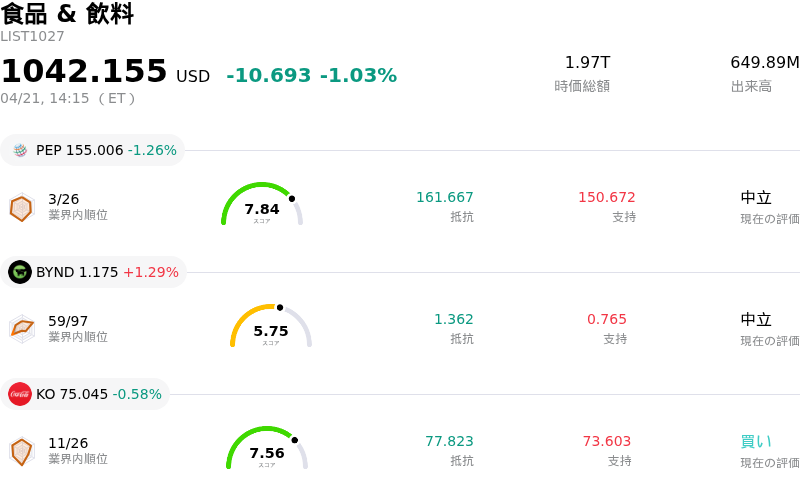Click the PepsiCo logo icon
Viewport: 800px width, 488px height.
pos(20,150)
